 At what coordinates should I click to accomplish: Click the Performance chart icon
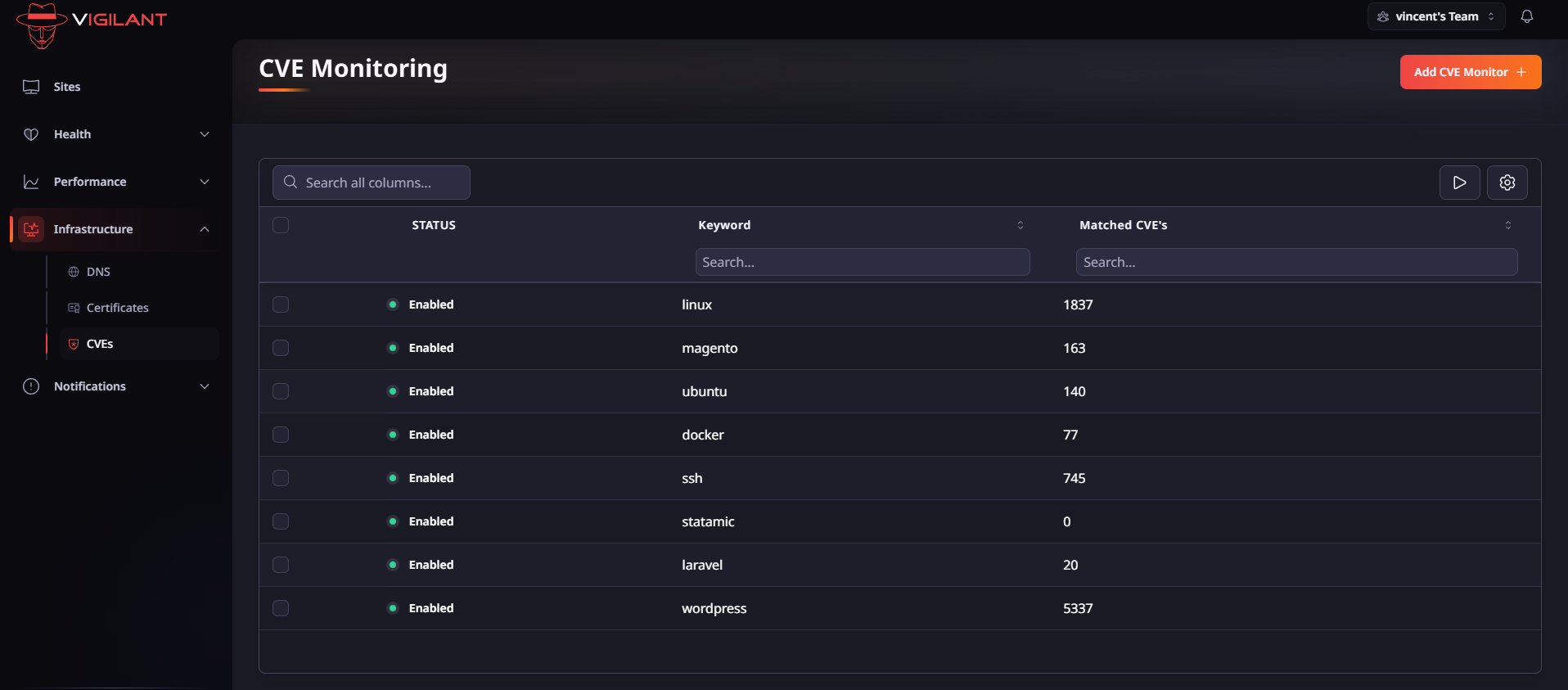31,182
